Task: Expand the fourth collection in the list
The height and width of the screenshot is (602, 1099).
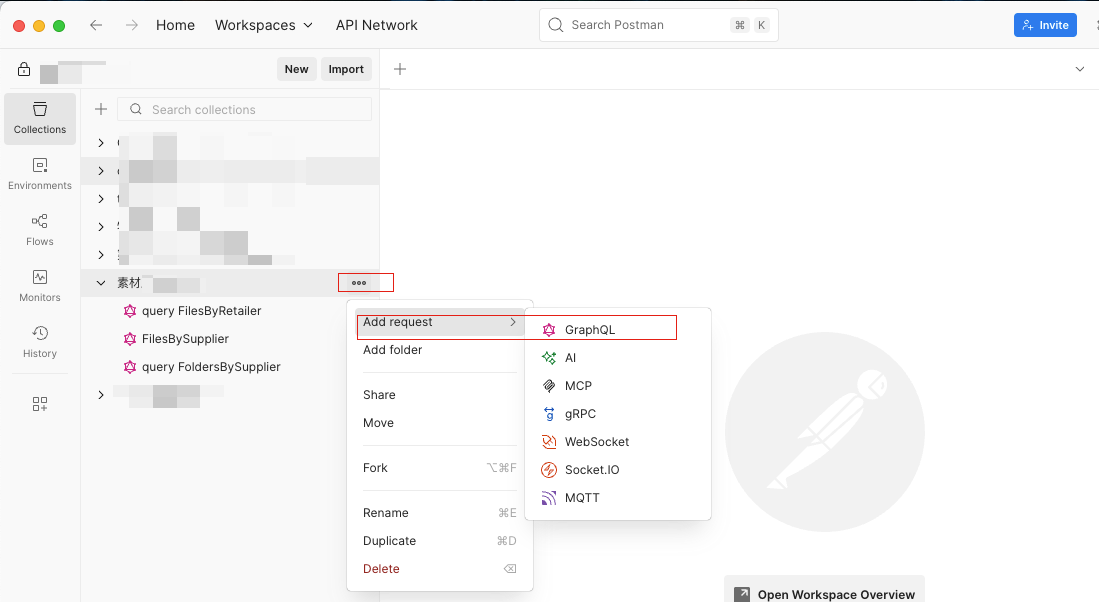Action: (x=101, y=227)
